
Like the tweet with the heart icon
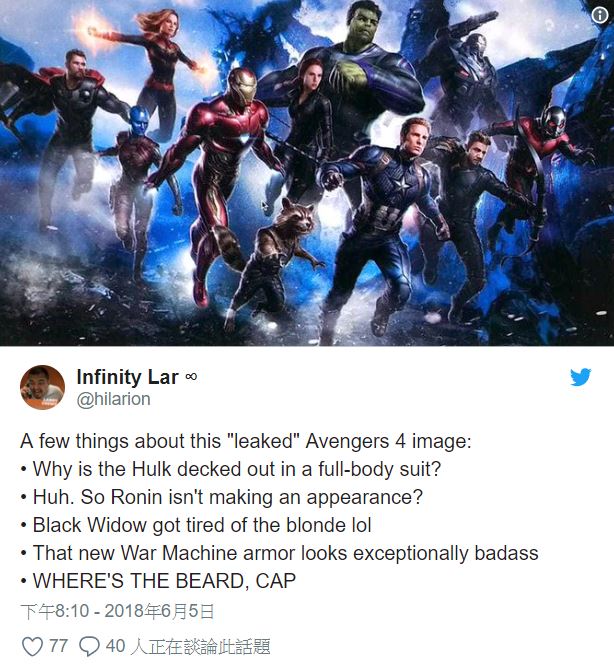pos(32,647)
